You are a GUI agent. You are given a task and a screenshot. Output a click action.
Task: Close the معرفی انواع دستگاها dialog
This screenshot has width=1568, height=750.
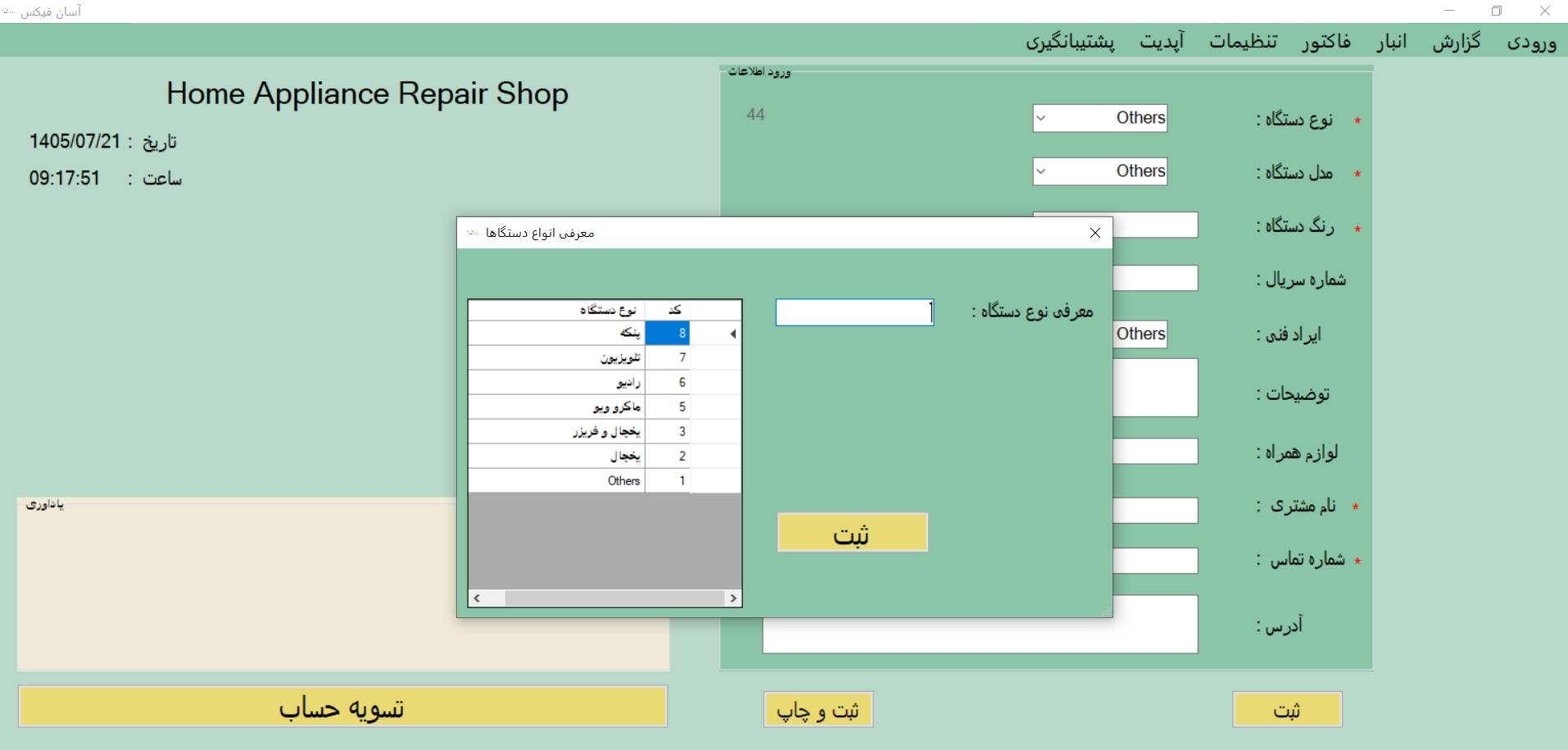(x=1094, y=233)
